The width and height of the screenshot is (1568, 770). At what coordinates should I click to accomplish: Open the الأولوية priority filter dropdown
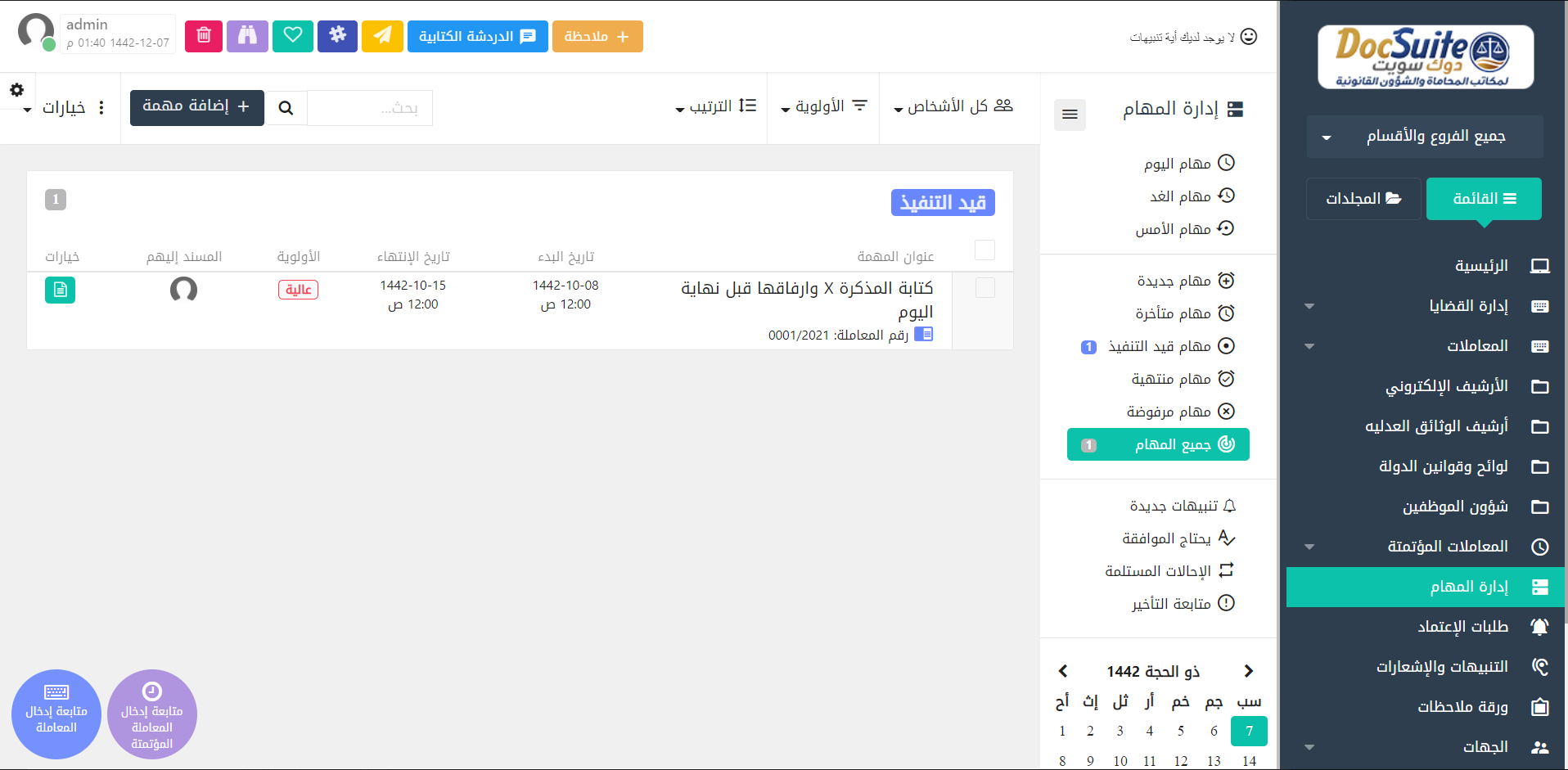[824, 106]
